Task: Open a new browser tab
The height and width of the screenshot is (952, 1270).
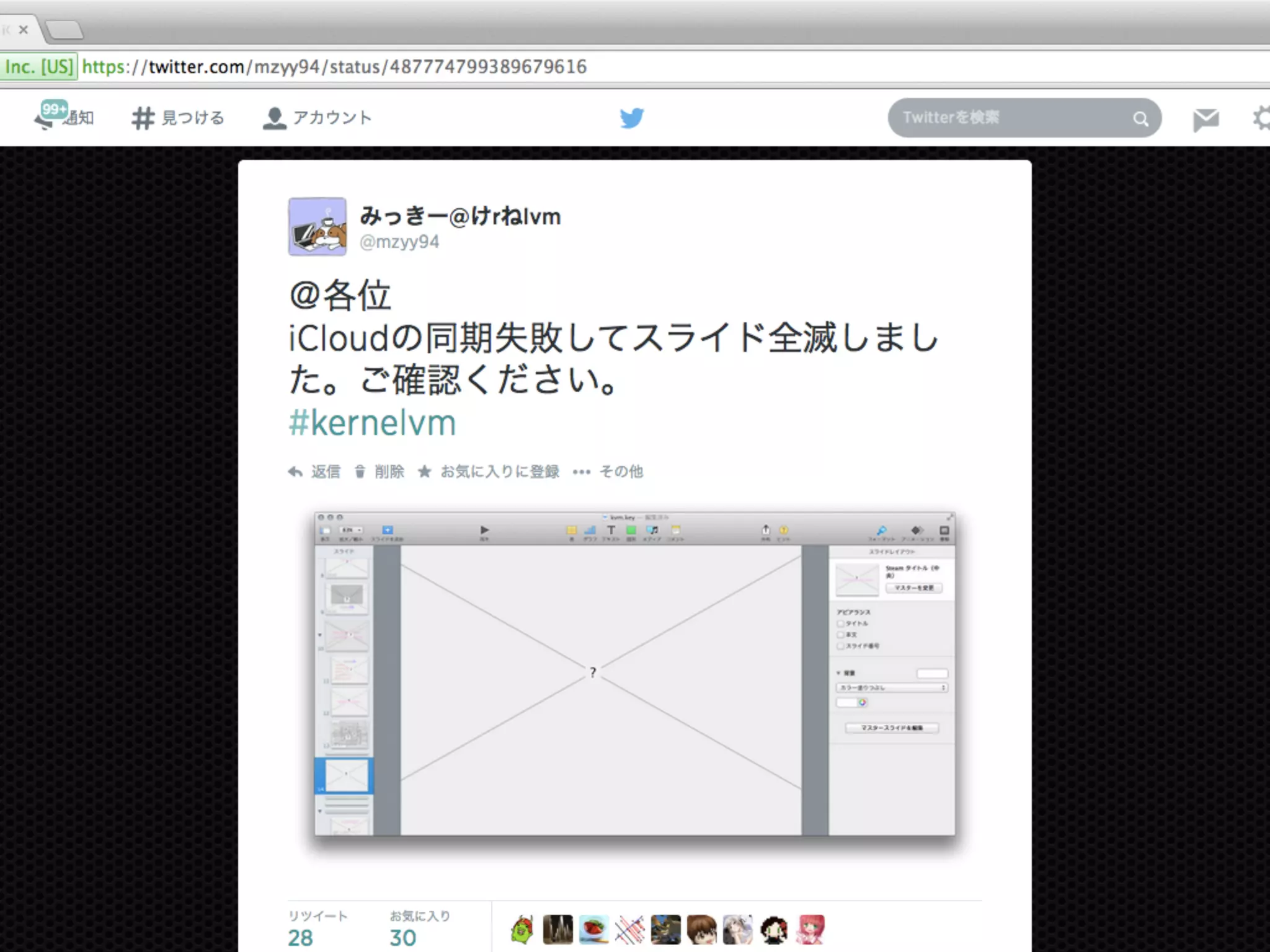Action: click(x=64, y=29)
